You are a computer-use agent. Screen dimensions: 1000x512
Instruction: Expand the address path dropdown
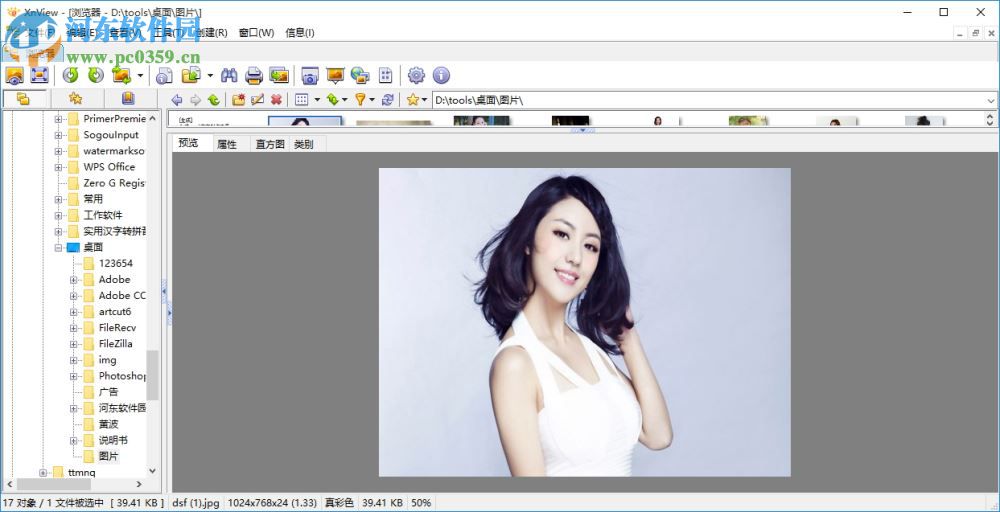[991, 101]
